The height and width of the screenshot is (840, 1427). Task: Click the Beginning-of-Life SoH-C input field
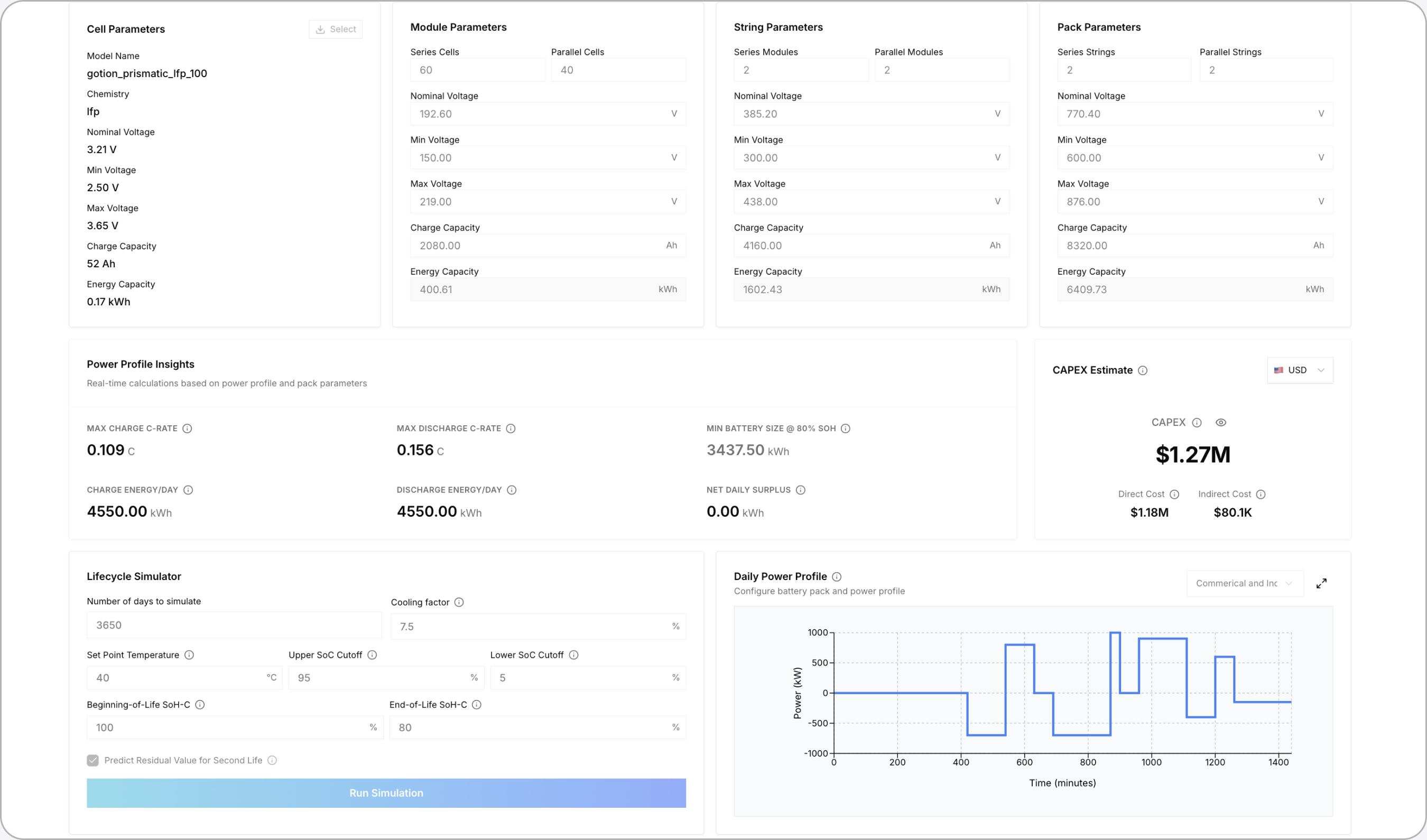(x=235, y=727)
